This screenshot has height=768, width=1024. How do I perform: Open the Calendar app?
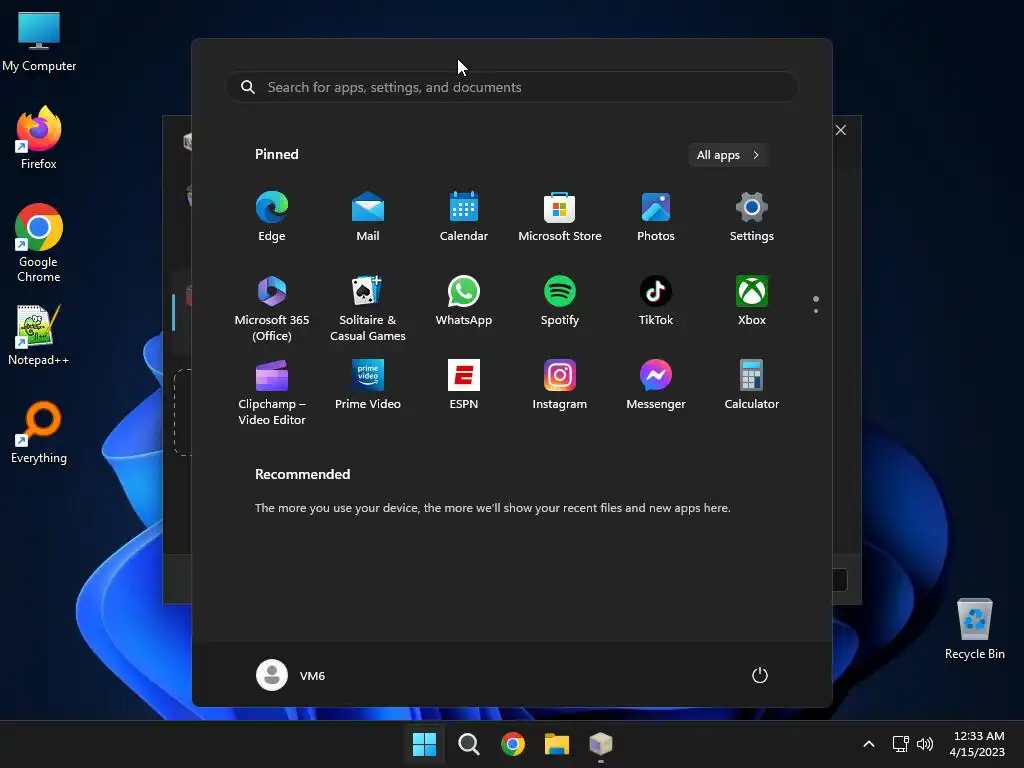tap(464, 217)
